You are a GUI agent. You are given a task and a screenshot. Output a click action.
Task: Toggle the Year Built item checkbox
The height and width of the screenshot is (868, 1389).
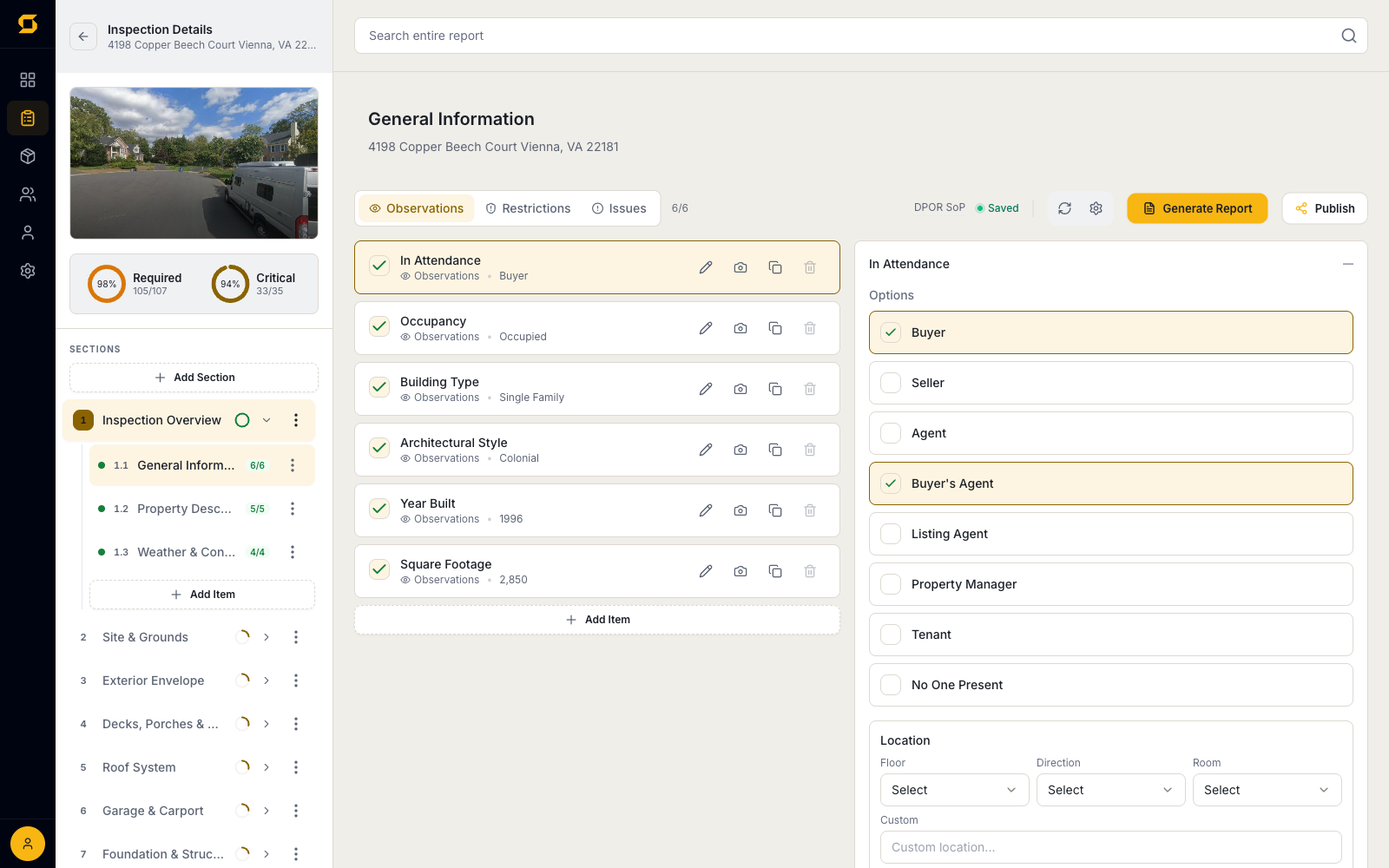click(379, 509)
